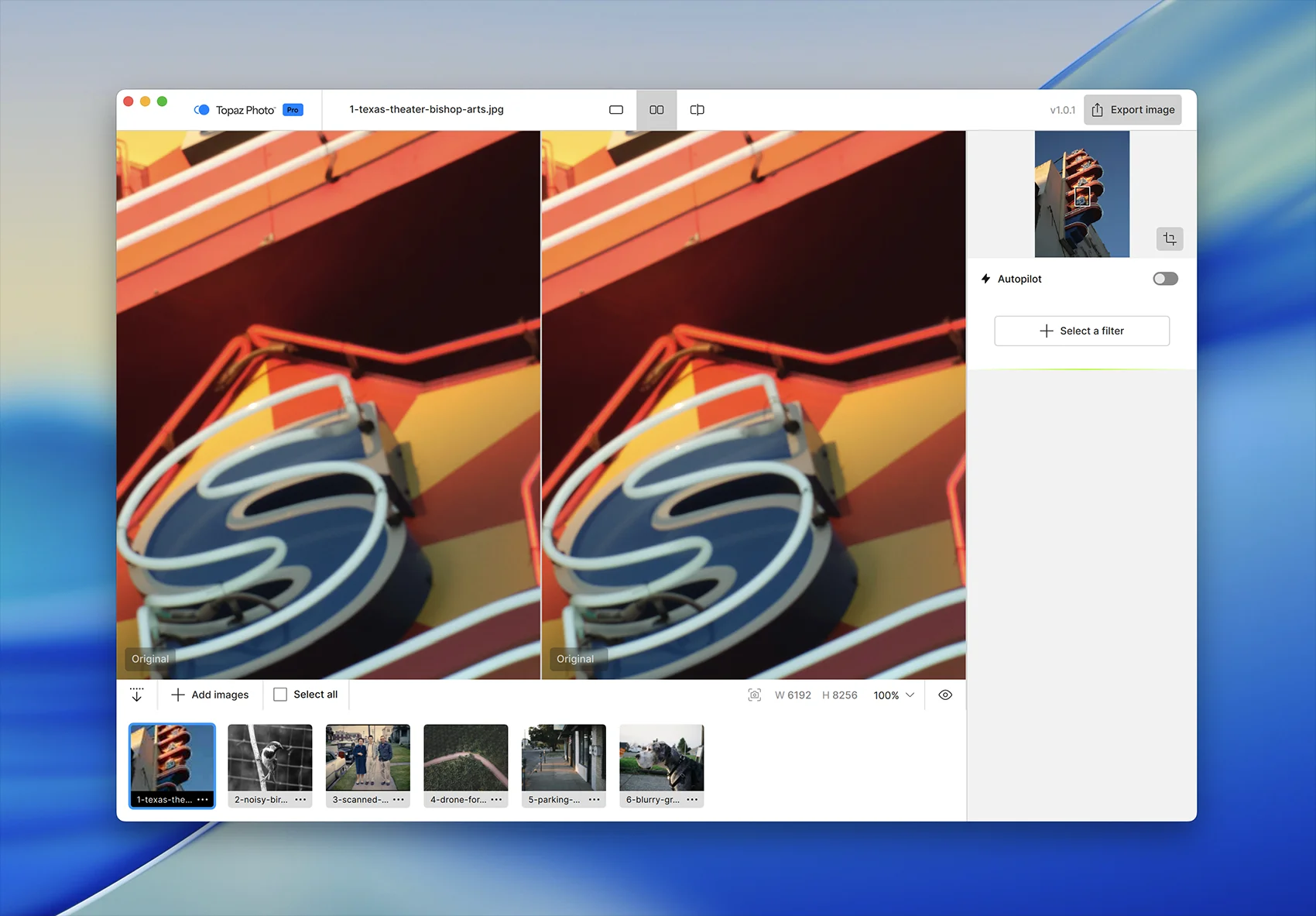The image size is (1316, 916).
Task: Switch to side-by-side view
Action: click(656, 110)
